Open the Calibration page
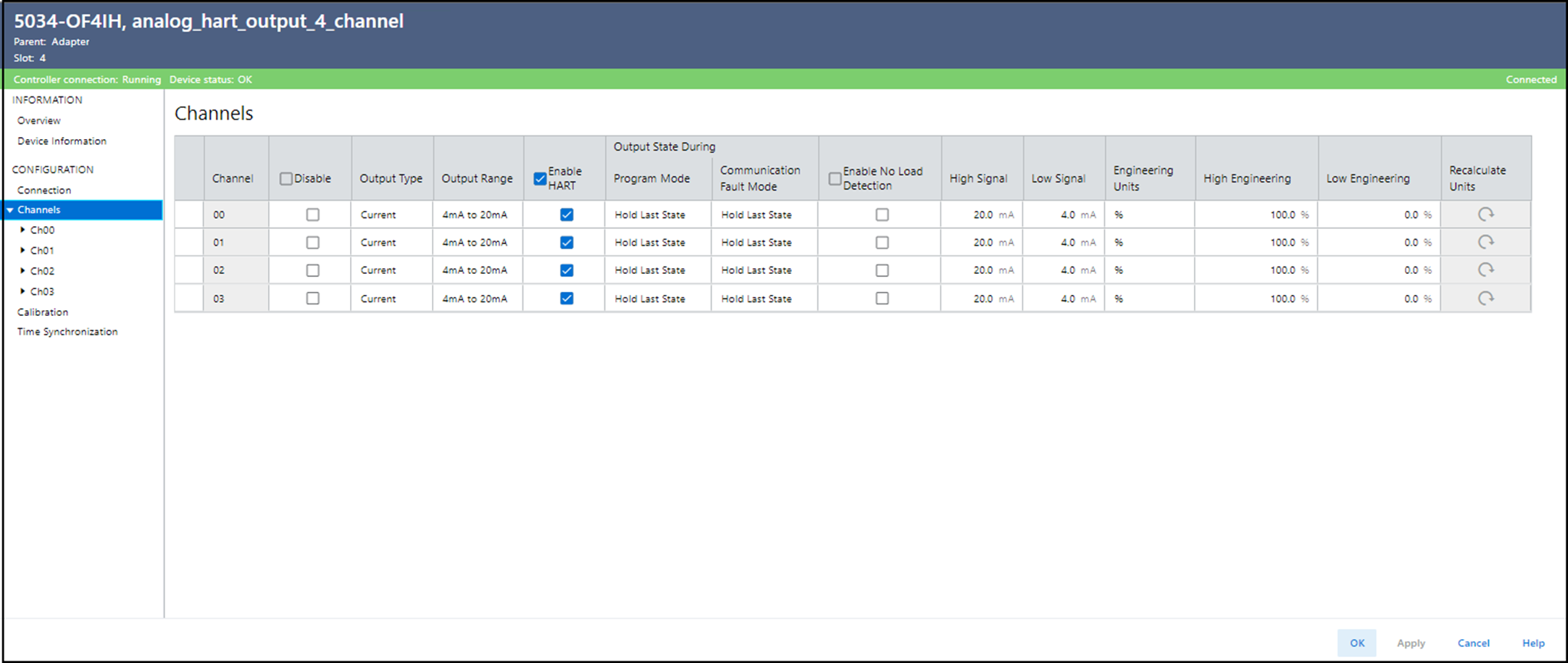This screenshot has height=663, width=1568. (x=43, y=312)
